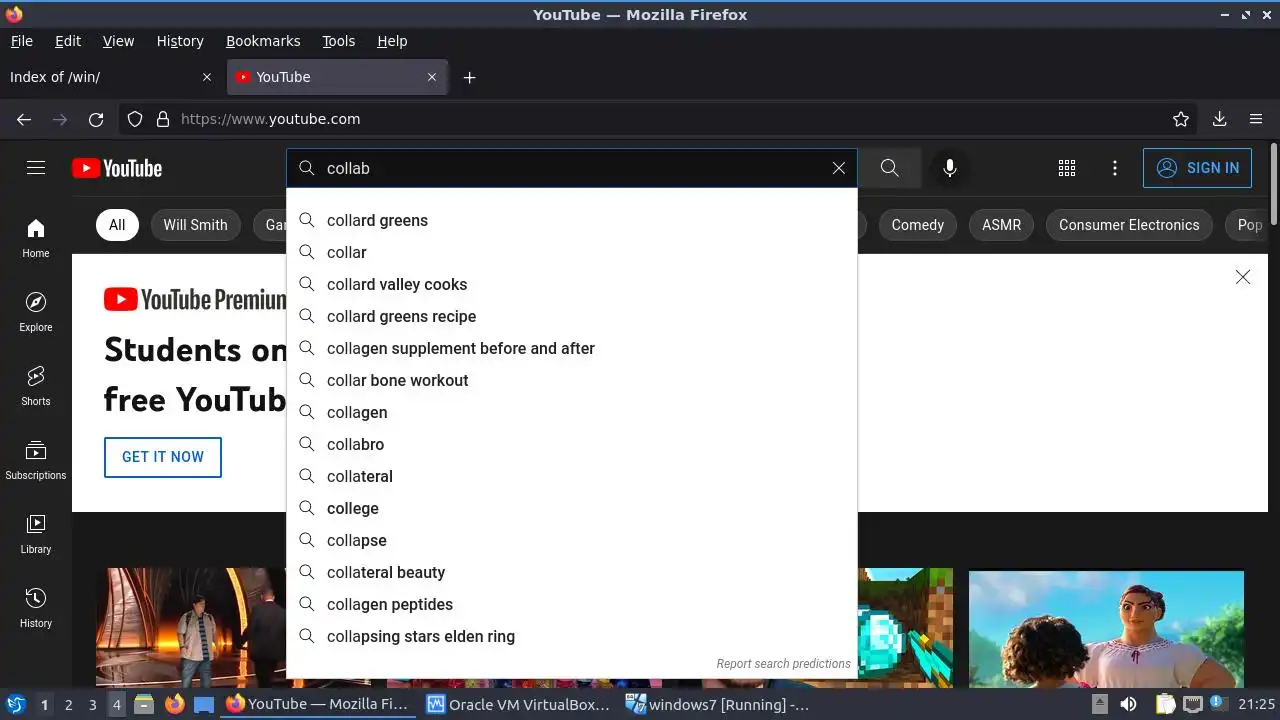Reload the page

click(x=96, y=119)
